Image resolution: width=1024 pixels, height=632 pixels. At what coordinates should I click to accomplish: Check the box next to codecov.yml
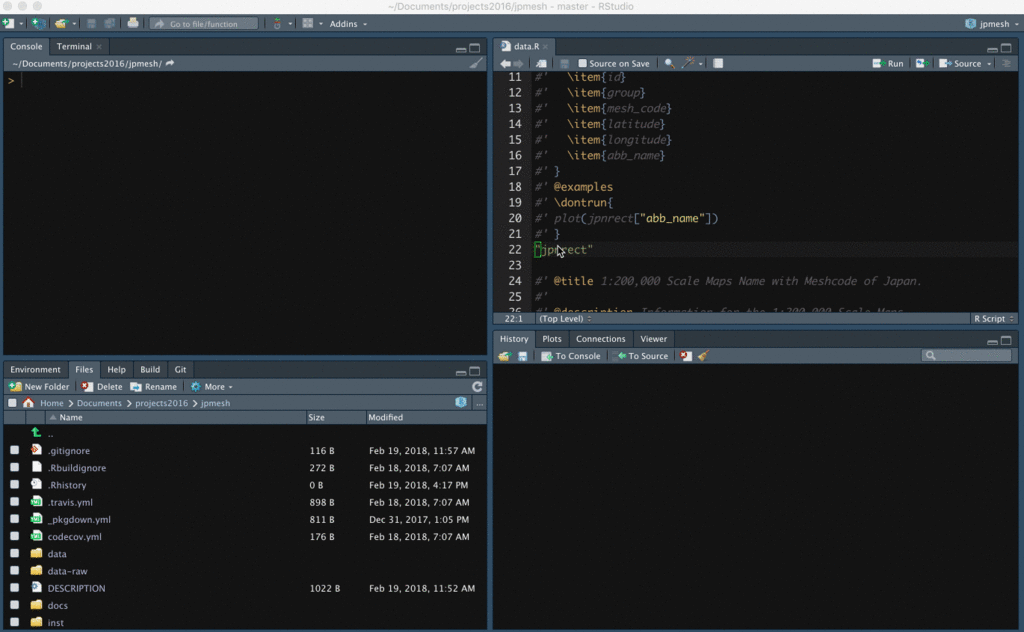14,536
